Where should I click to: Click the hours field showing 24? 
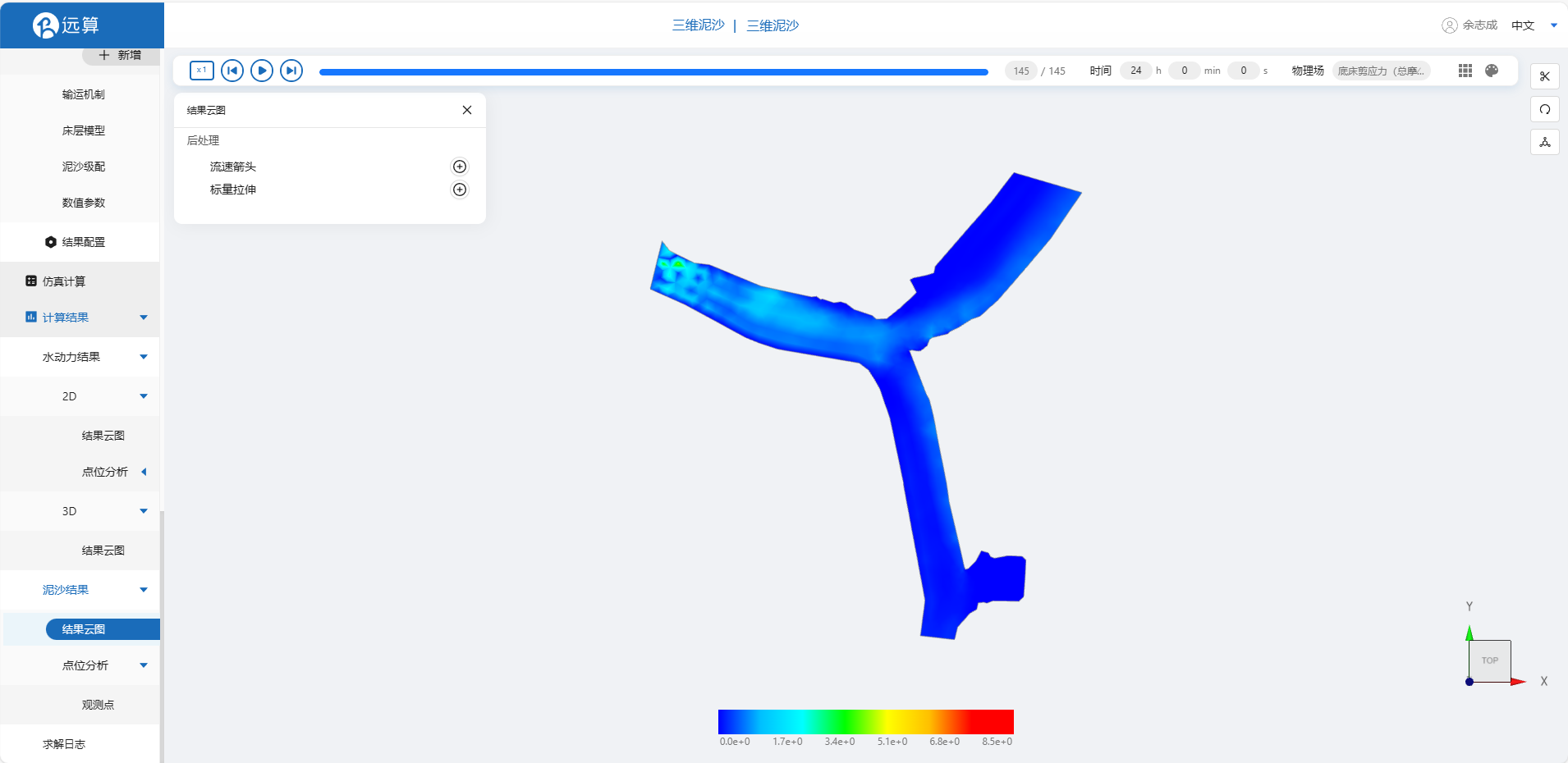point(1136,71)
